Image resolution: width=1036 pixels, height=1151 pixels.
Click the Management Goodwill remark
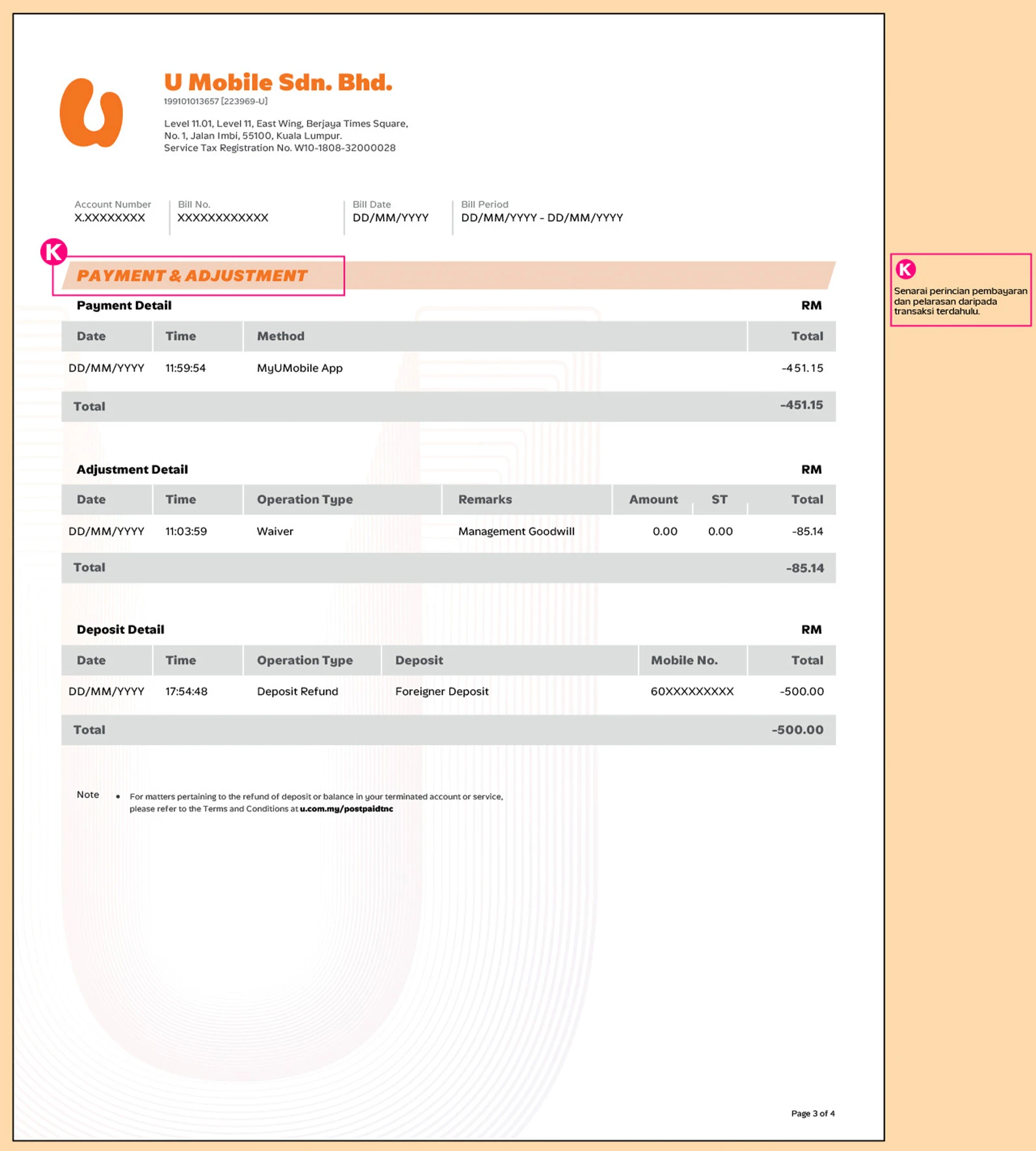point(516,531)
